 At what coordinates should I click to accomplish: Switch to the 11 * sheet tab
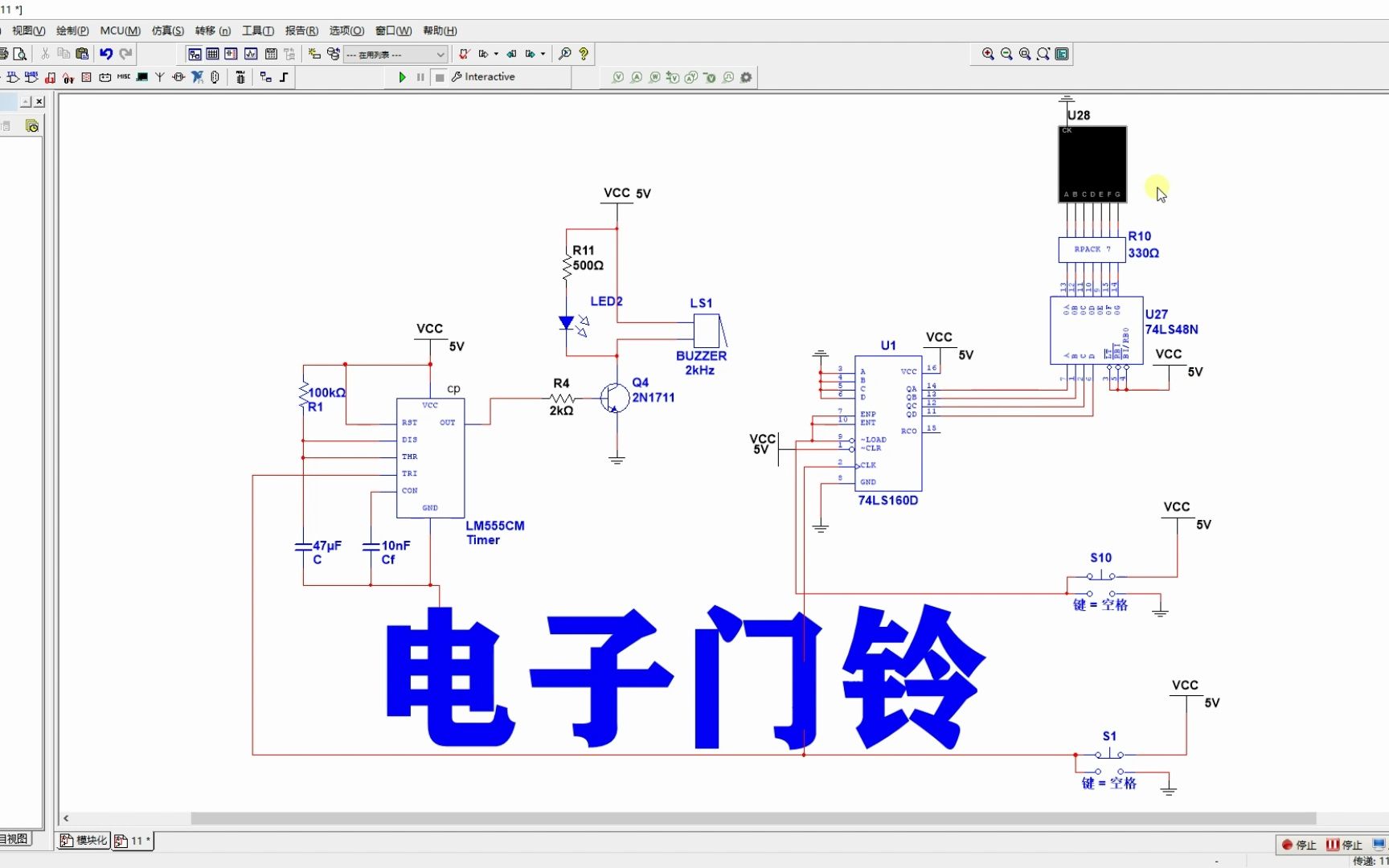coord(133,841)
